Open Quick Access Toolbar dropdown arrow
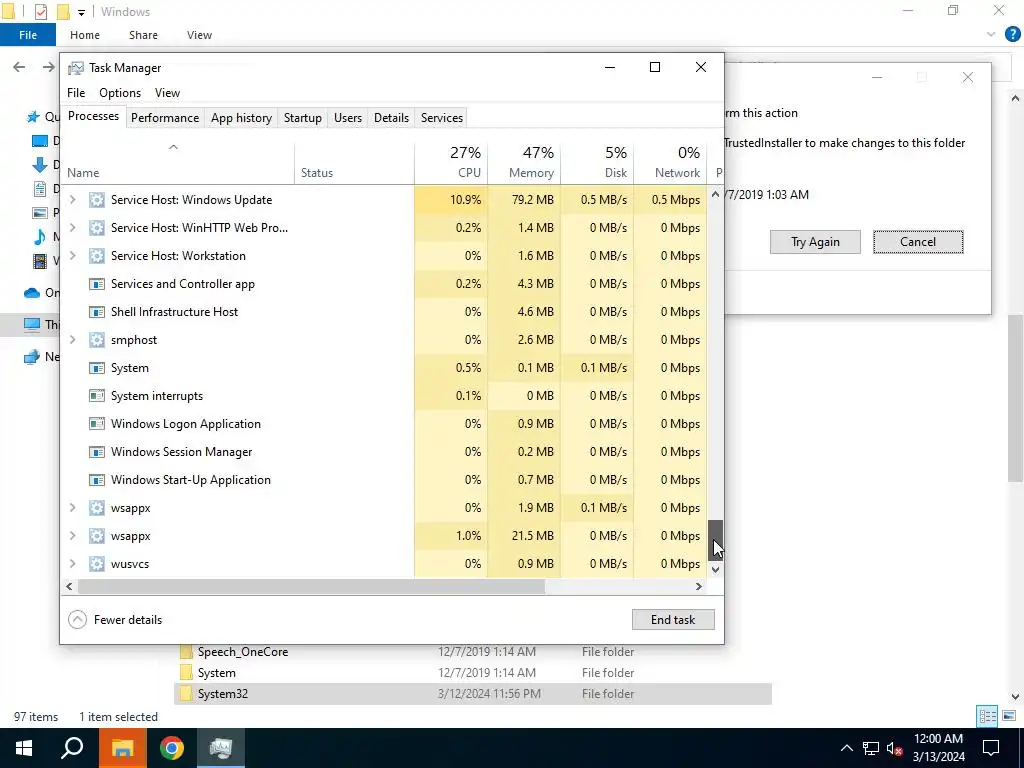Viewport: 1024px width, 768px height. click(82, 12)
